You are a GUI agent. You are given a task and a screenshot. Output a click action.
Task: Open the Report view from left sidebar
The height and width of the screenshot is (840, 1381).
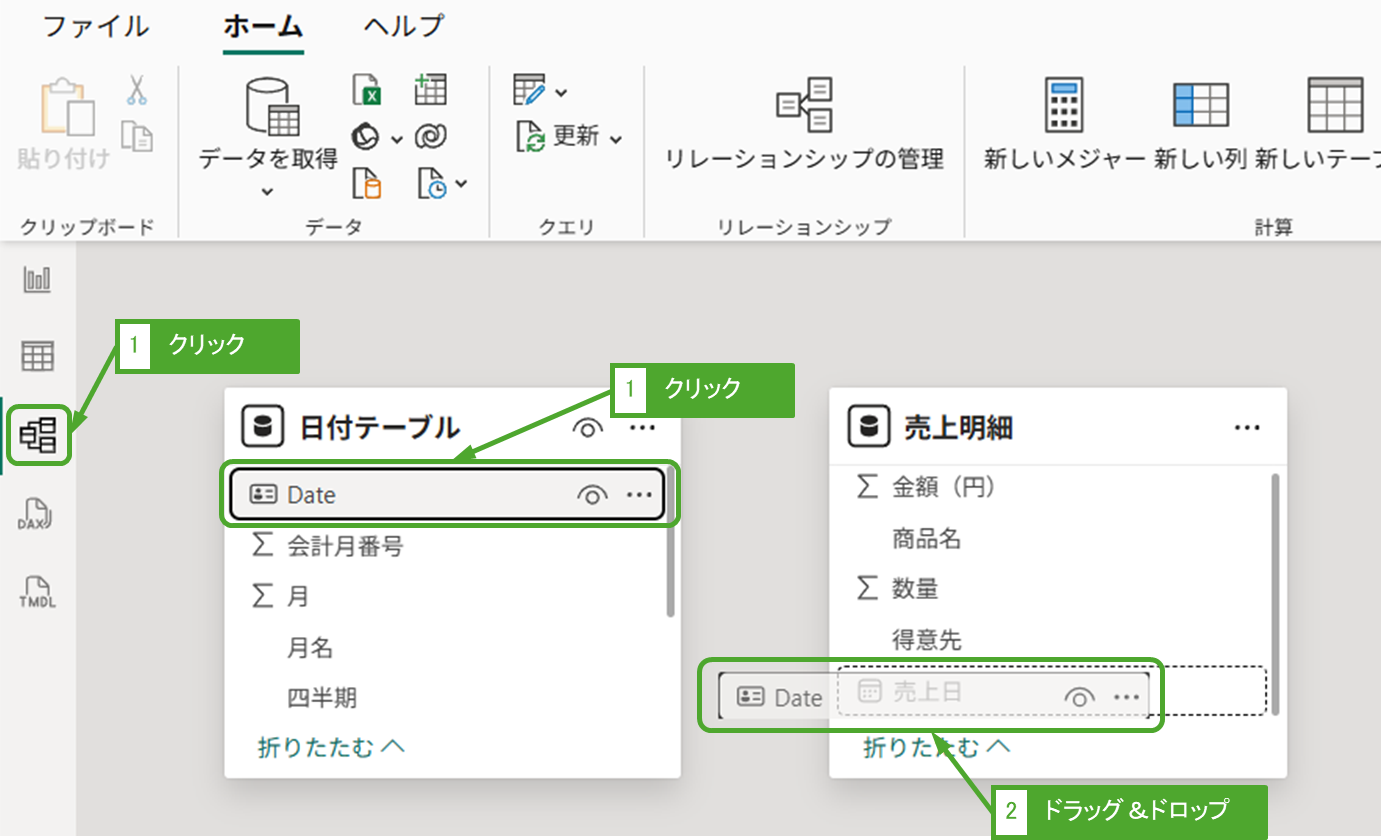[37, 280]
